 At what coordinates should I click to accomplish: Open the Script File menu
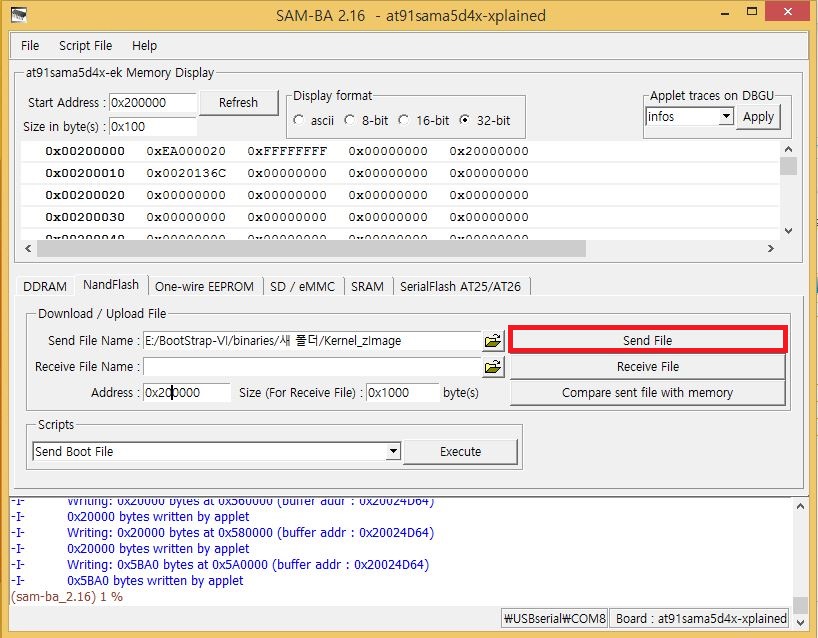click(85, 45)
